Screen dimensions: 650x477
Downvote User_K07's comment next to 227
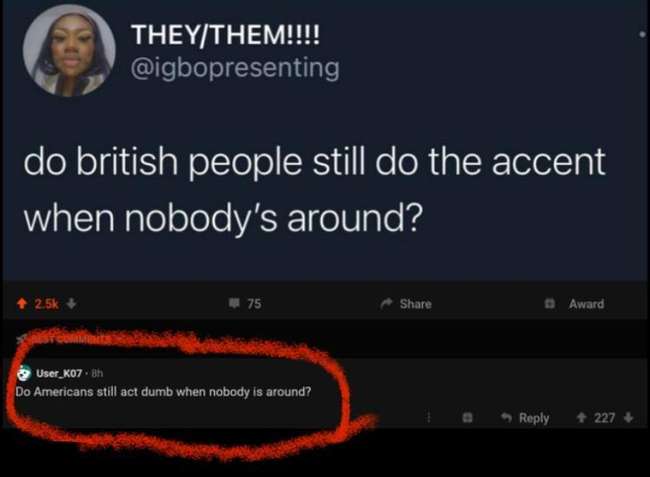point(628,417)
